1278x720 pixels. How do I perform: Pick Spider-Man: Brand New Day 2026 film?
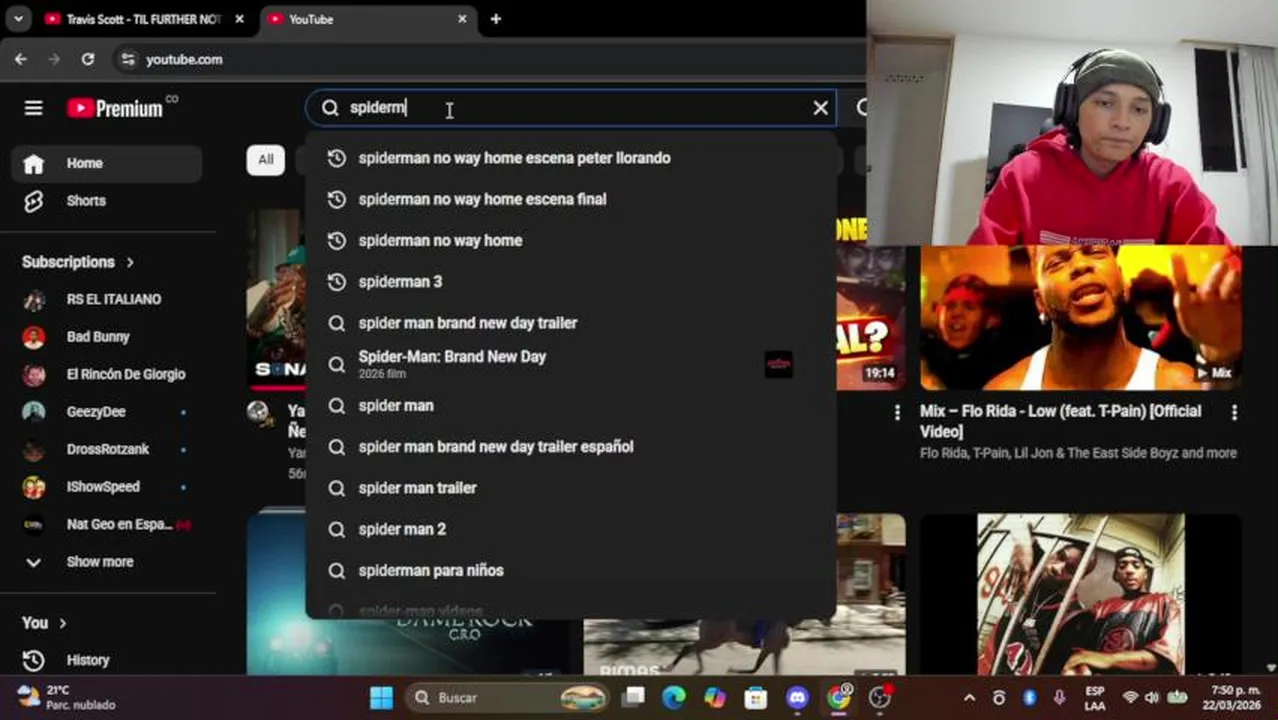click(570, 364)
